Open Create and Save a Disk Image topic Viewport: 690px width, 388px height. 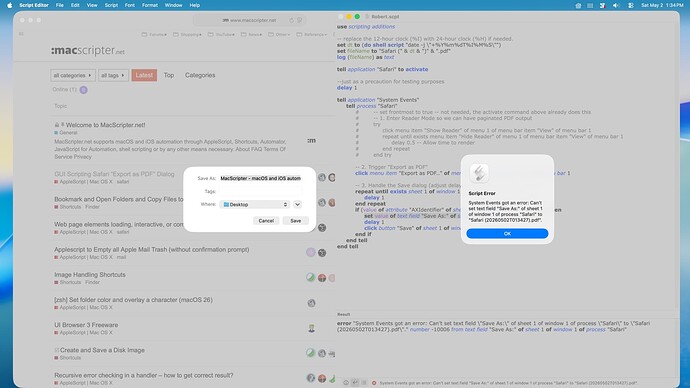click(102, 350)
